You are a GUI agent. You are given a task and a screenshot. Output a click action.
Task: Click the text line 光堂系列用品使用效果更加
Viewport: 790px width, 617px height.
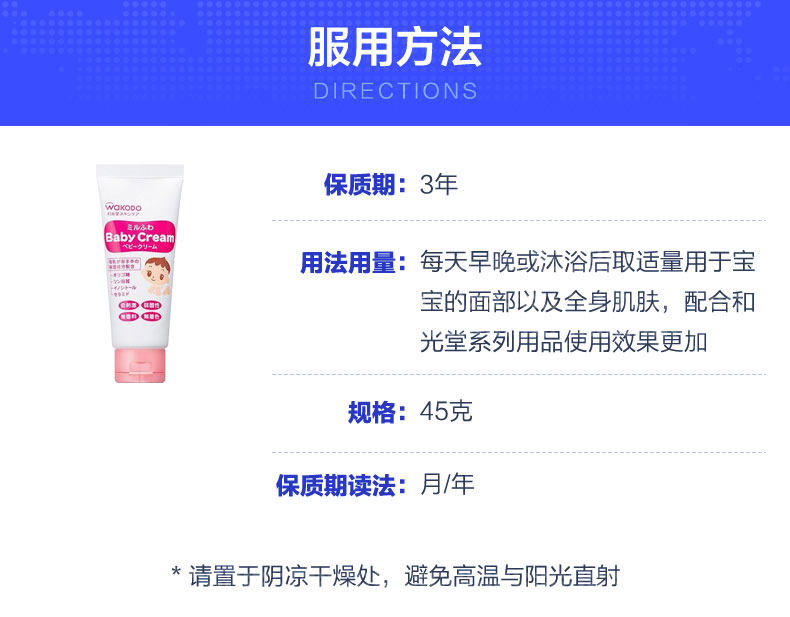click(x=564, y=342)
